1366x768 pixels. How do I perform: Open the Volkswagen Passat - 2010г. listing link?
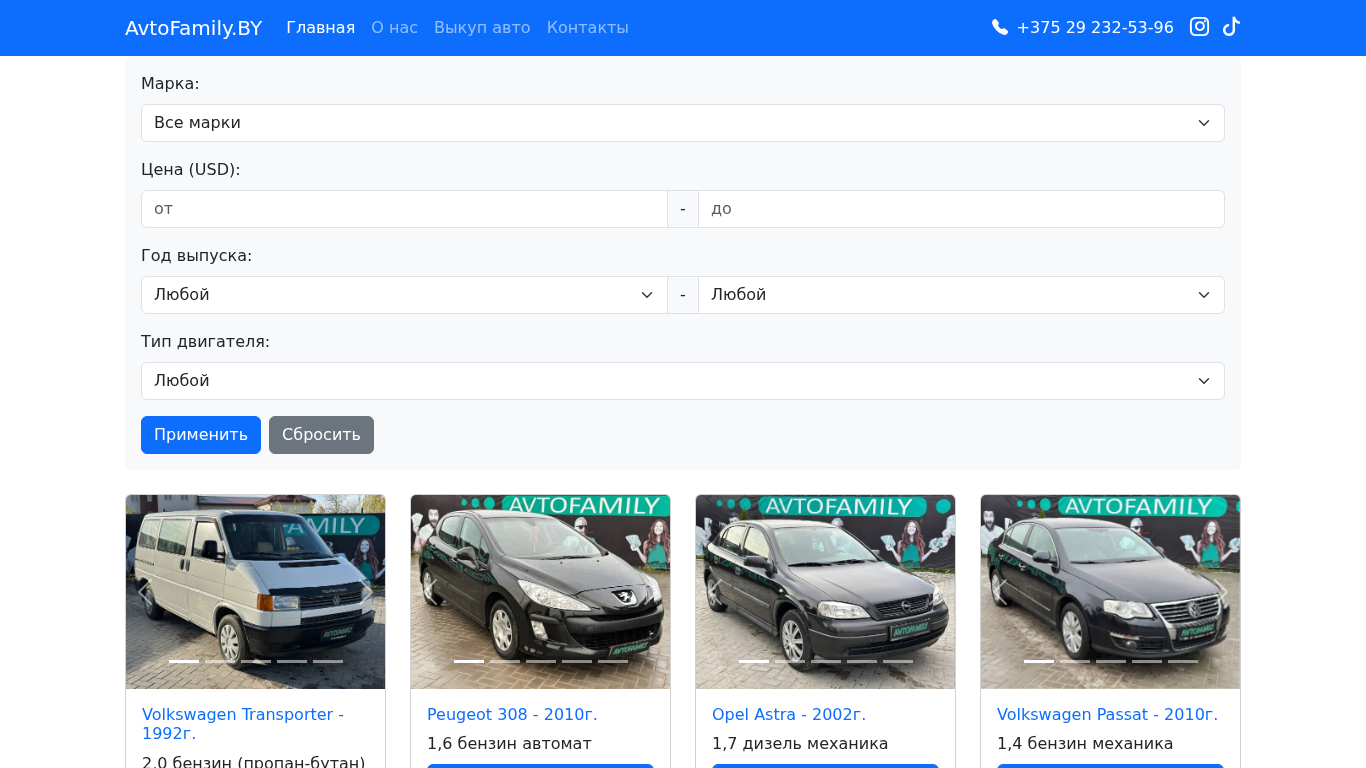point(1107,714)
